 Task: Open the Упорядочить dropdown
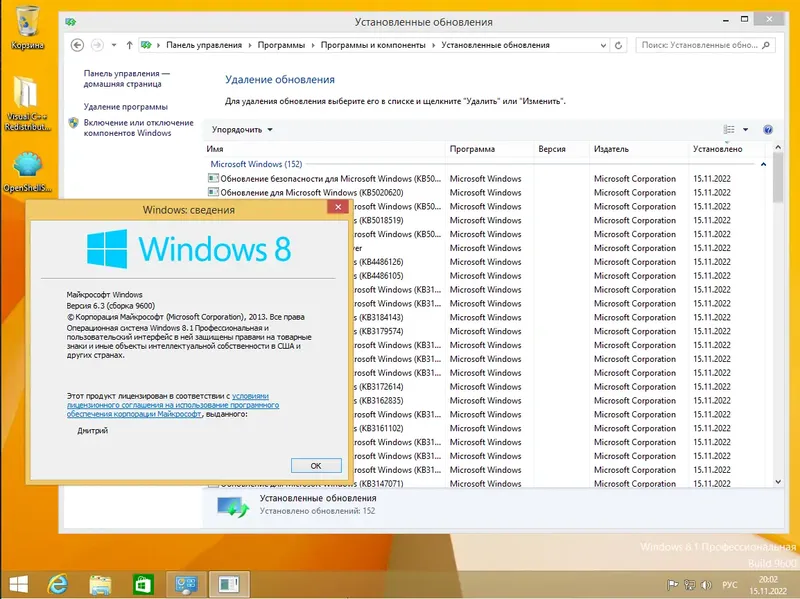pos(240,129)
